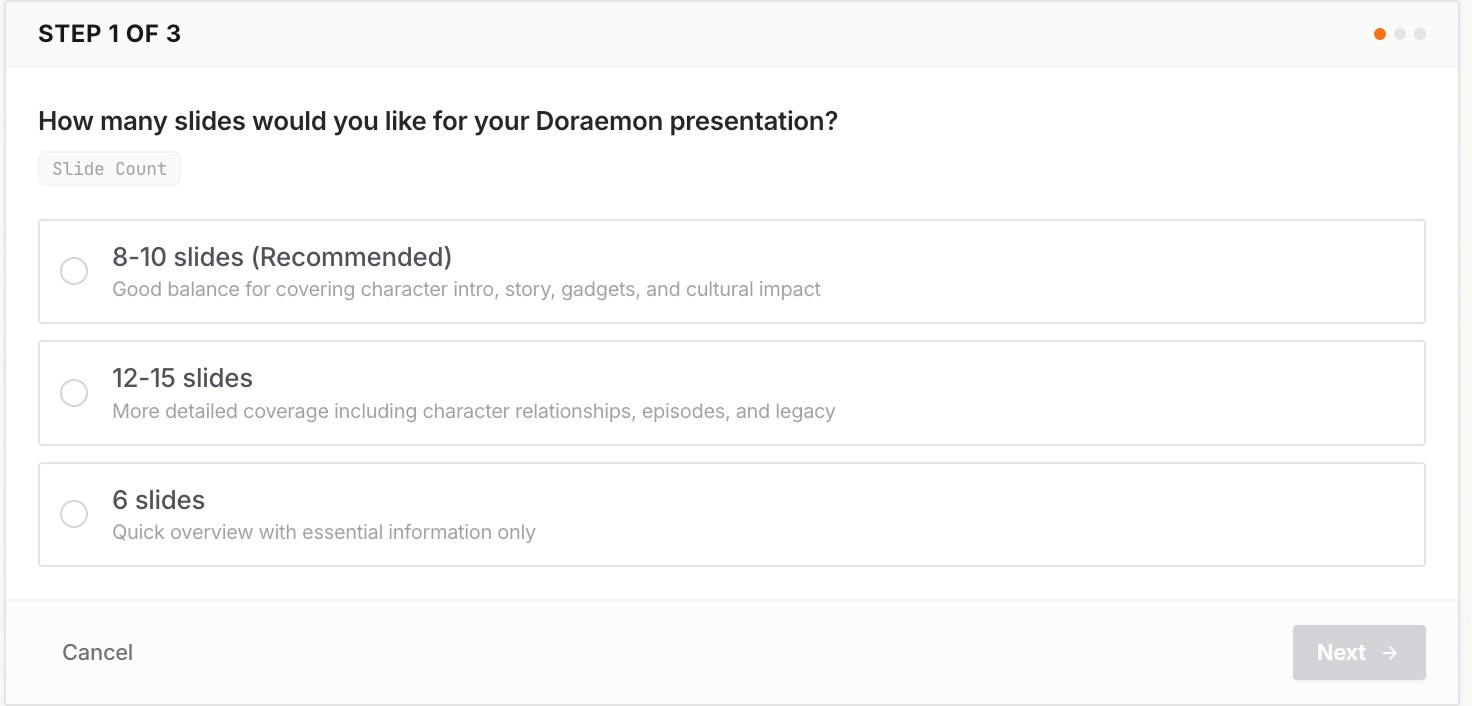This screenshot has width=1472, height=706.
Task: Click the "6 slides" option title
Action: tap(158, 500)
